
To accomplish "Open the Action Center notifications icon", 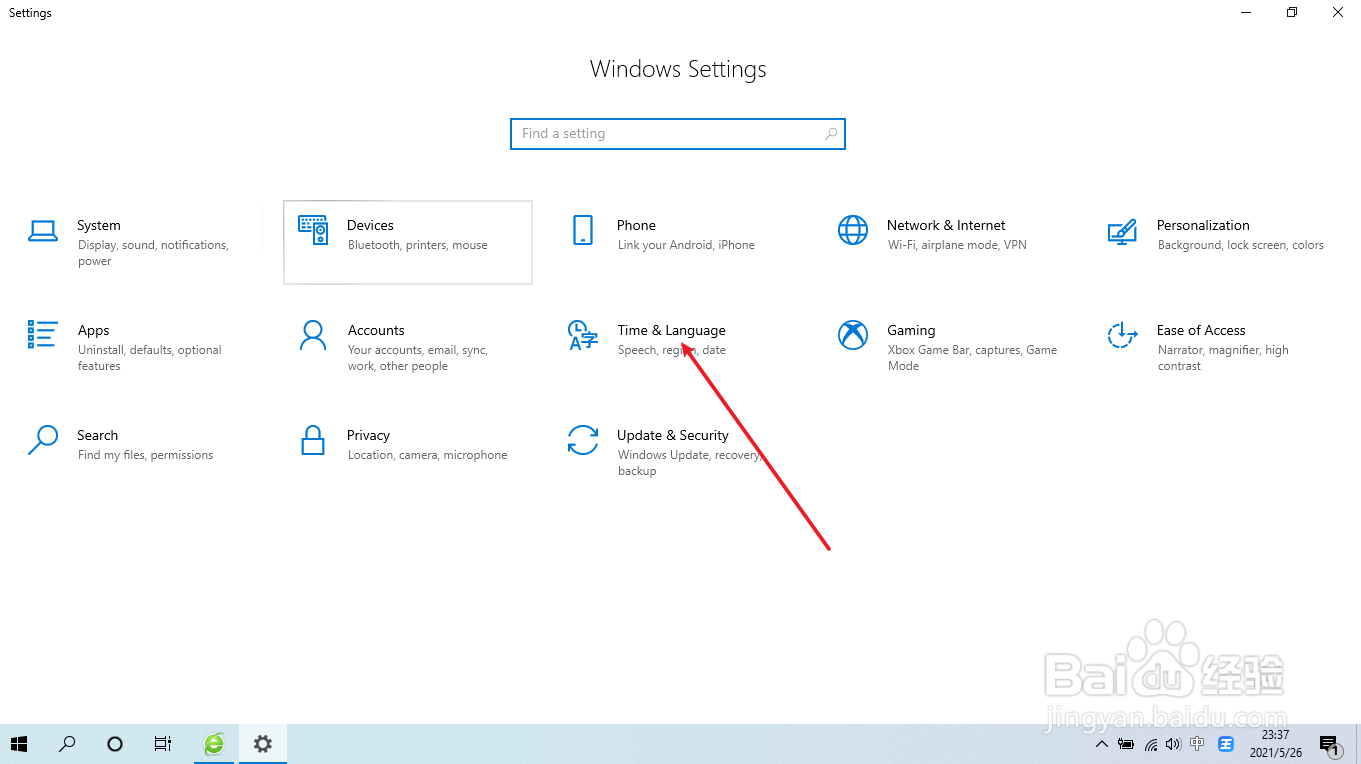I will pyautogui.click(x=1329, y=744).
